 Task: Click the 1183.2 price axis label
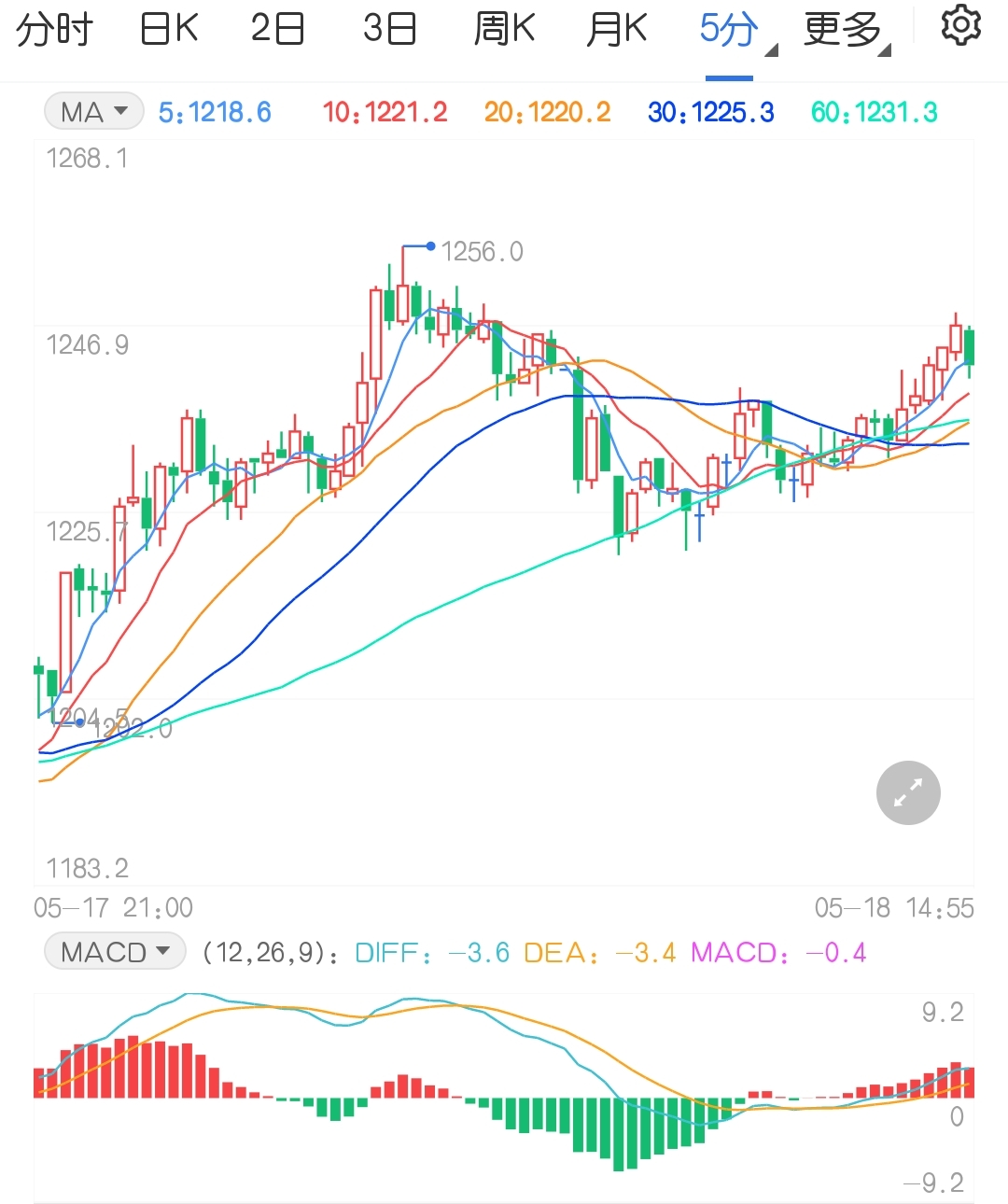point(87,869)
